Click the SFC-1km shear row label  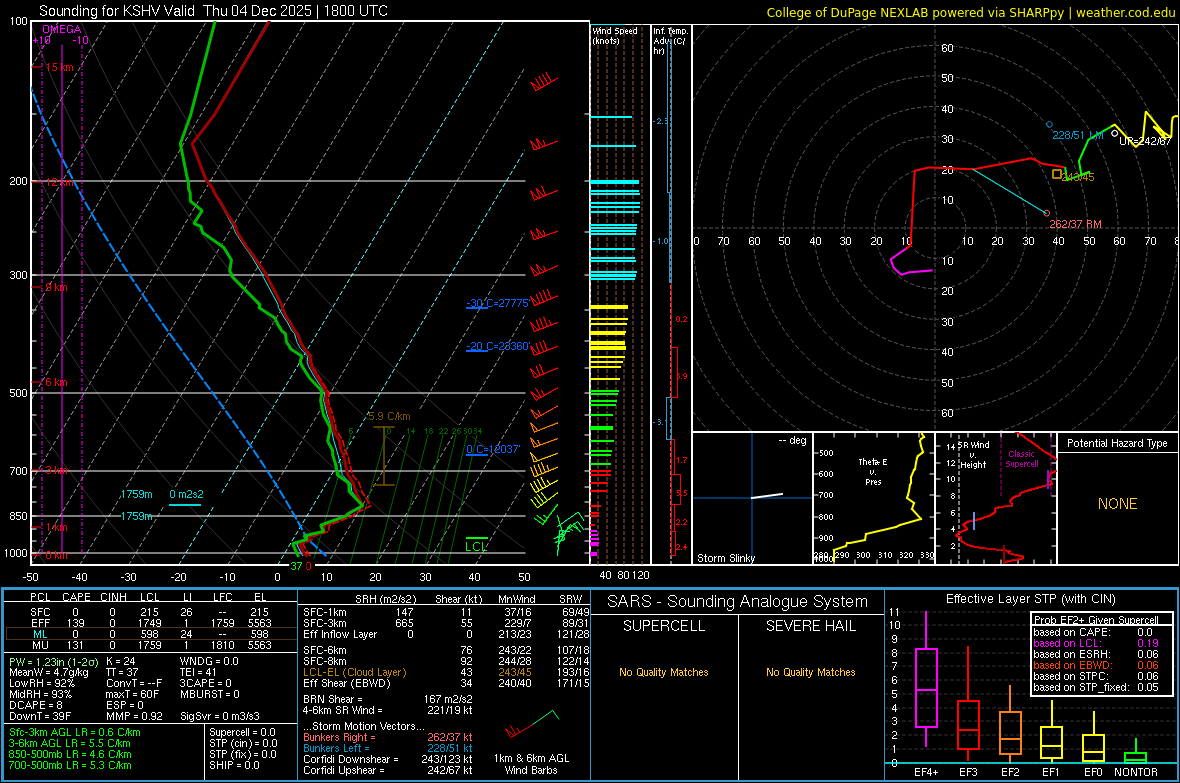click(325, 613)
